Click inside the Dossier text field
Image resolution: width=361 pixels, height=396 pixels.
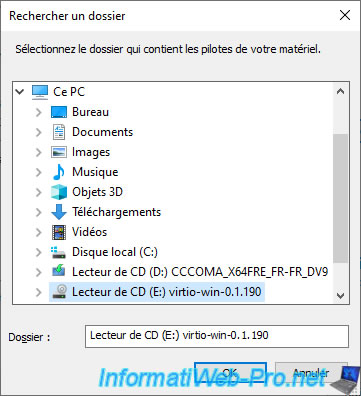pyautogui.click(x=217, y=336)
